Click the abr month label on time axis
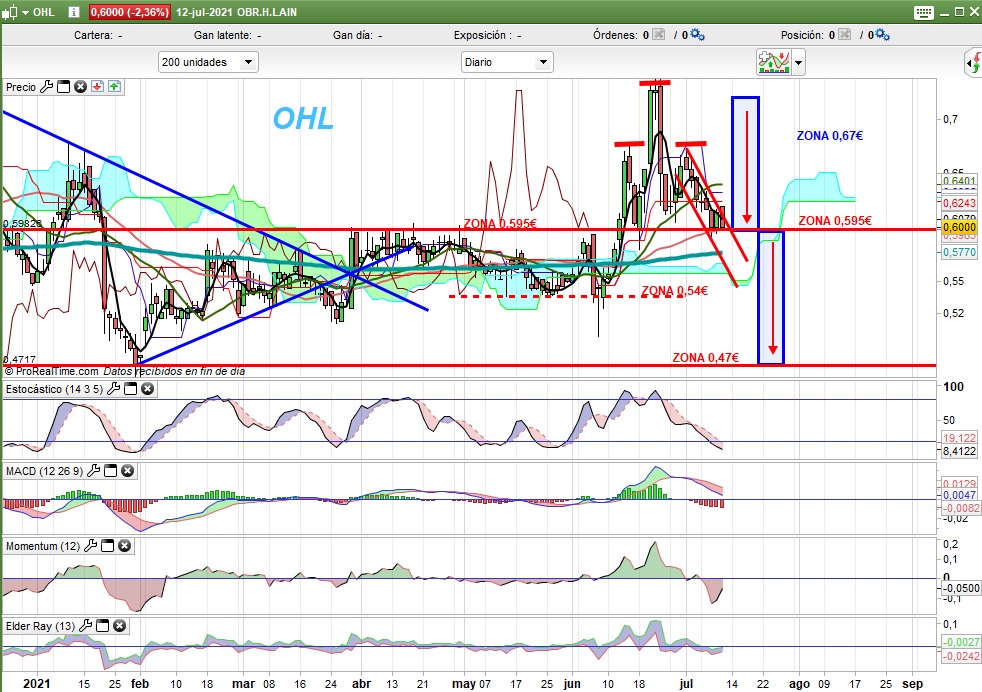The width and height of the screenshot is (982, 692). (x=361, y=684)
